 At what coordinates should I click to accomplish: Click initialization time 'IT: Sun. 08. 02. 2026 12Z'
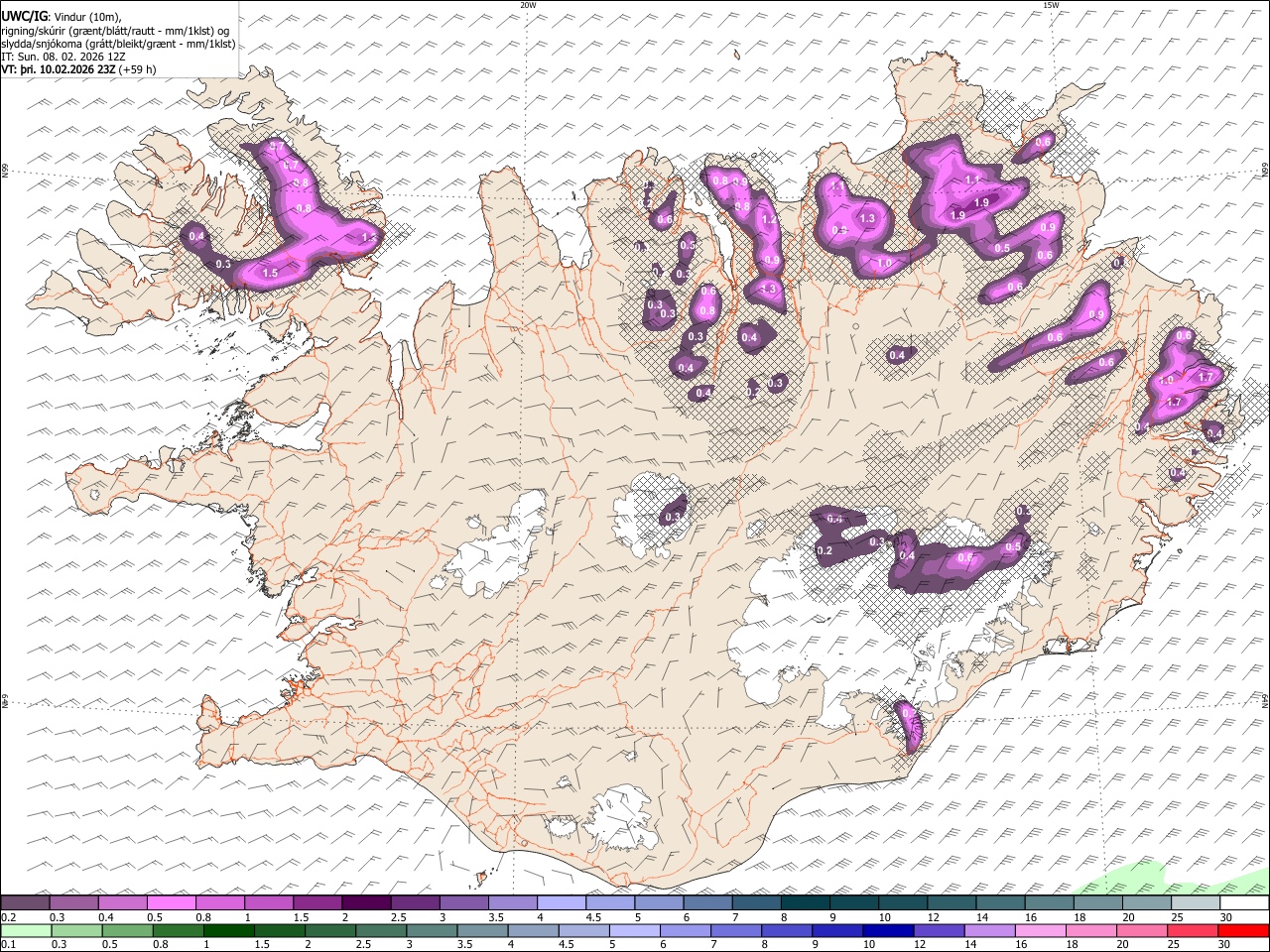(x=63, y=58)
